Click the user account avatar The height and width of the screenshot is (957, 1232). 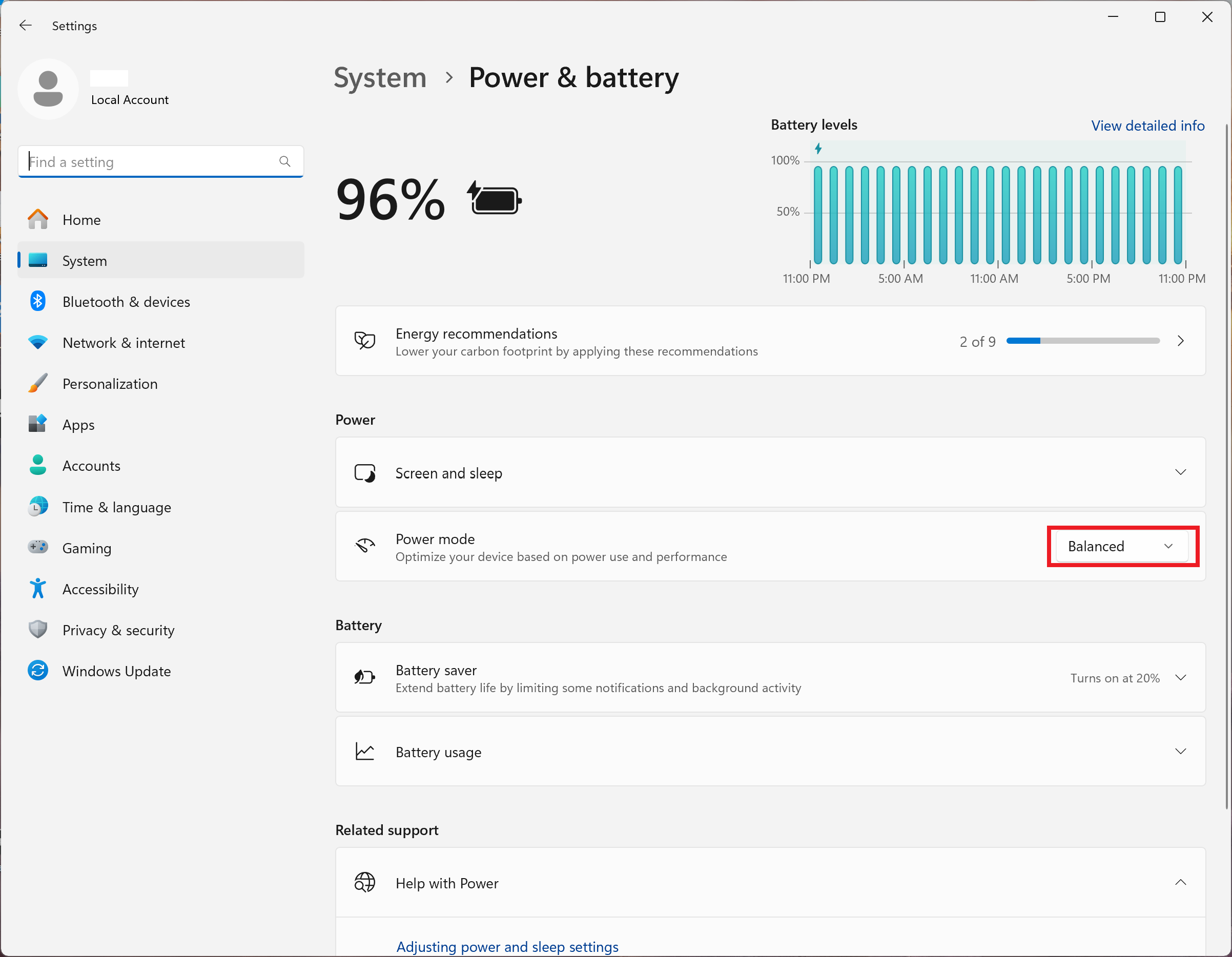click(49, 89)
